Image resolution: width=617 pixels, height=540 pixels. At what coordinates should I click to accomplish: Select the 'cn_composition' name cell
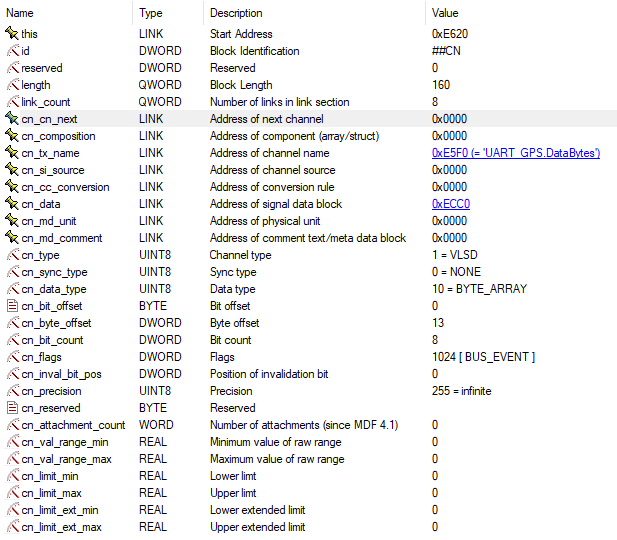coord(58,136)
